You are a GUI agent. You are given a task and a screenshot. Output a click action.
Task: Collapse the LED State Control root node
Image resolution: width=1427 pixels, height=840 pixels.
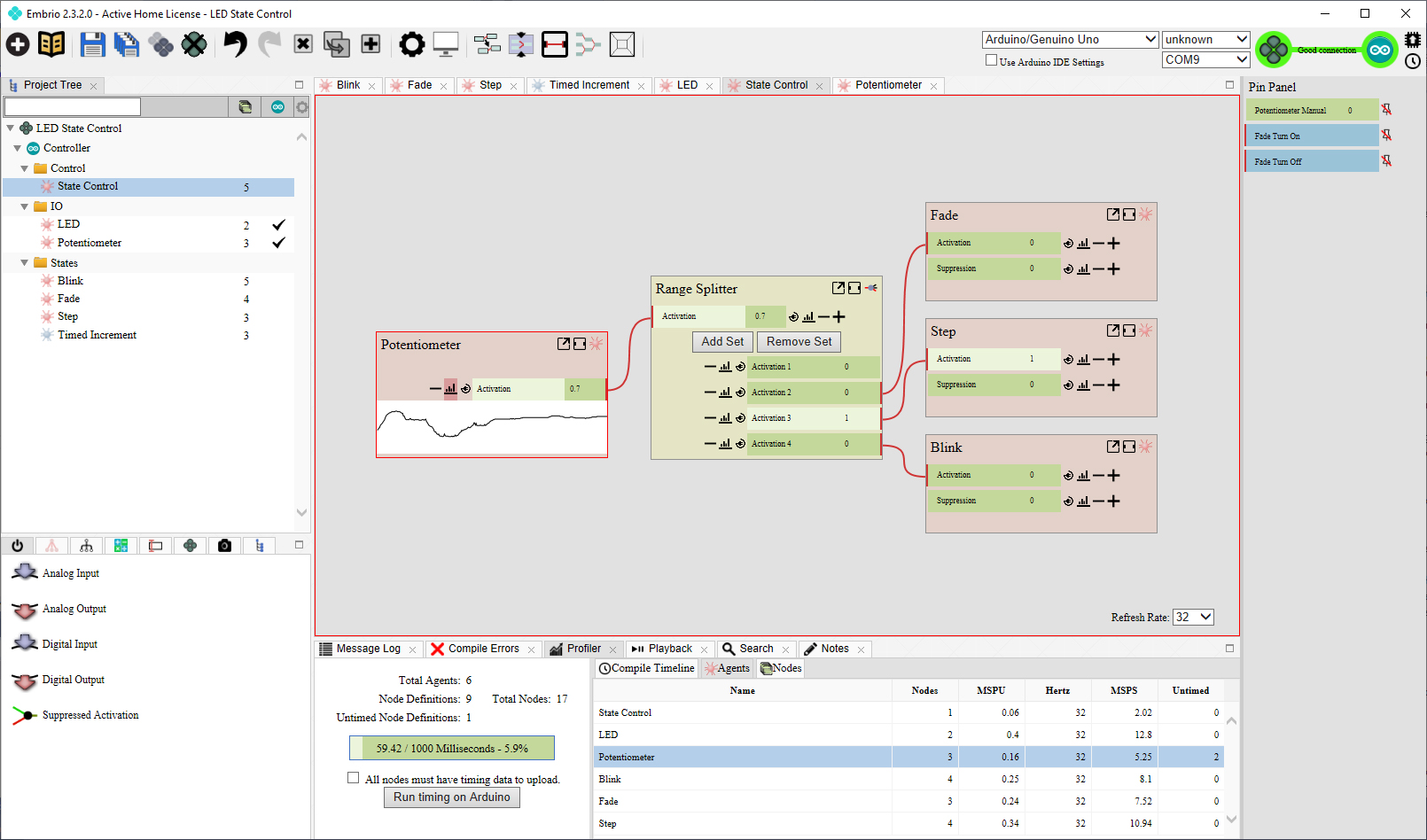click(11, 128)
